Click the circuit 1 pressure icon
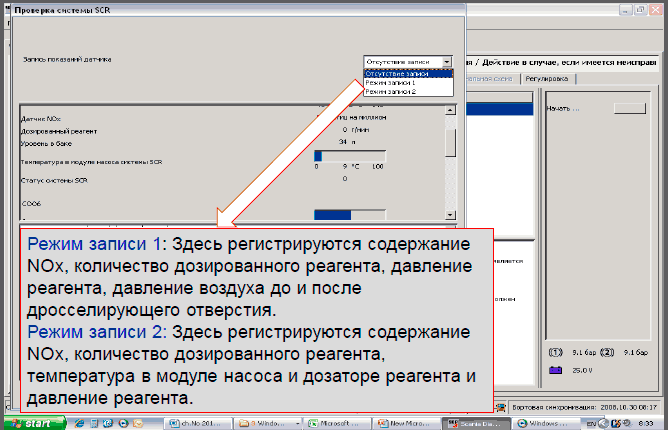The height and width of the screenshot is (430, 668). pos(556,352)
